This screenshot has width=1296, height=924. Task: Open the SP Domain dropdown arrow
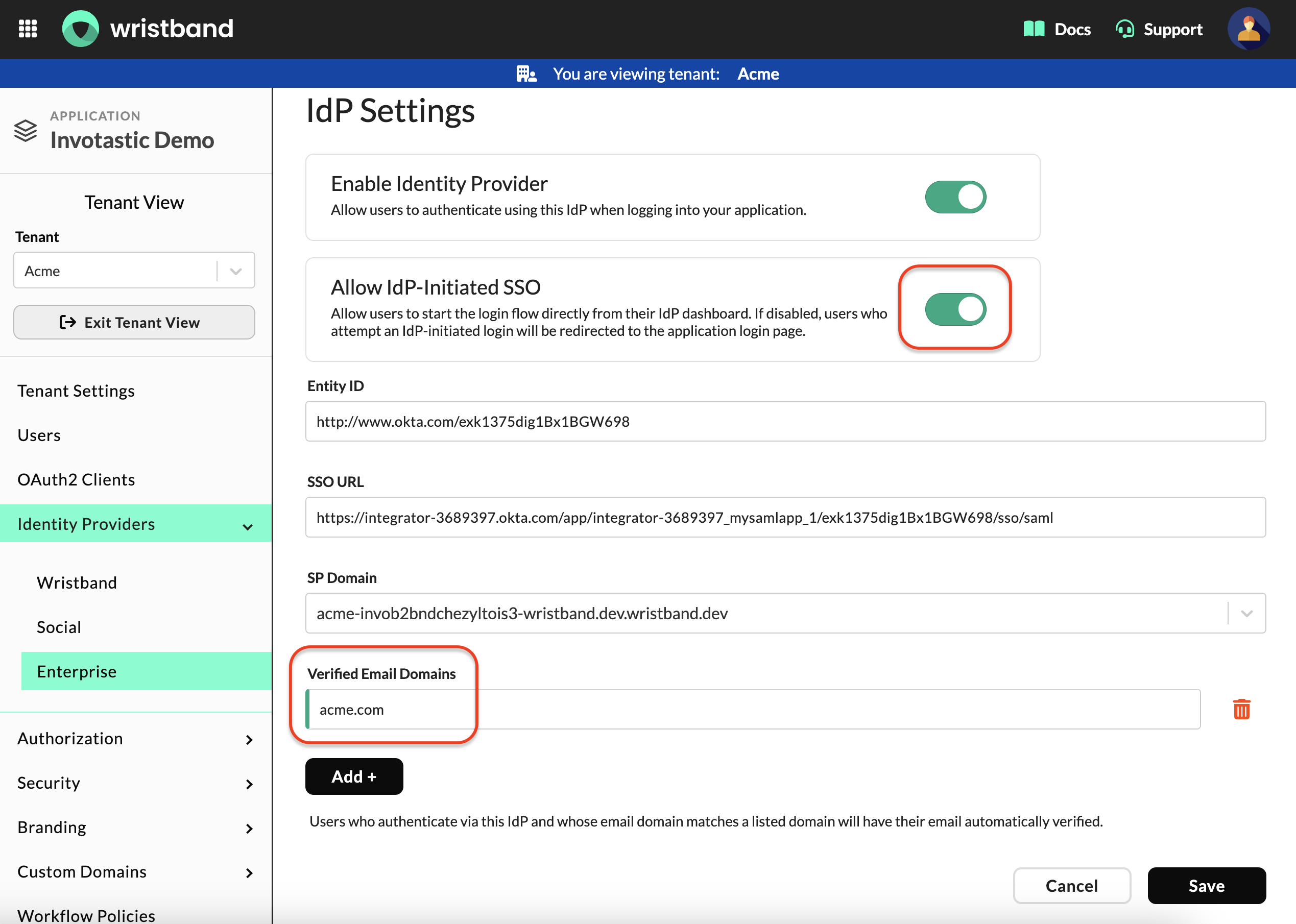coord(1246,613)
